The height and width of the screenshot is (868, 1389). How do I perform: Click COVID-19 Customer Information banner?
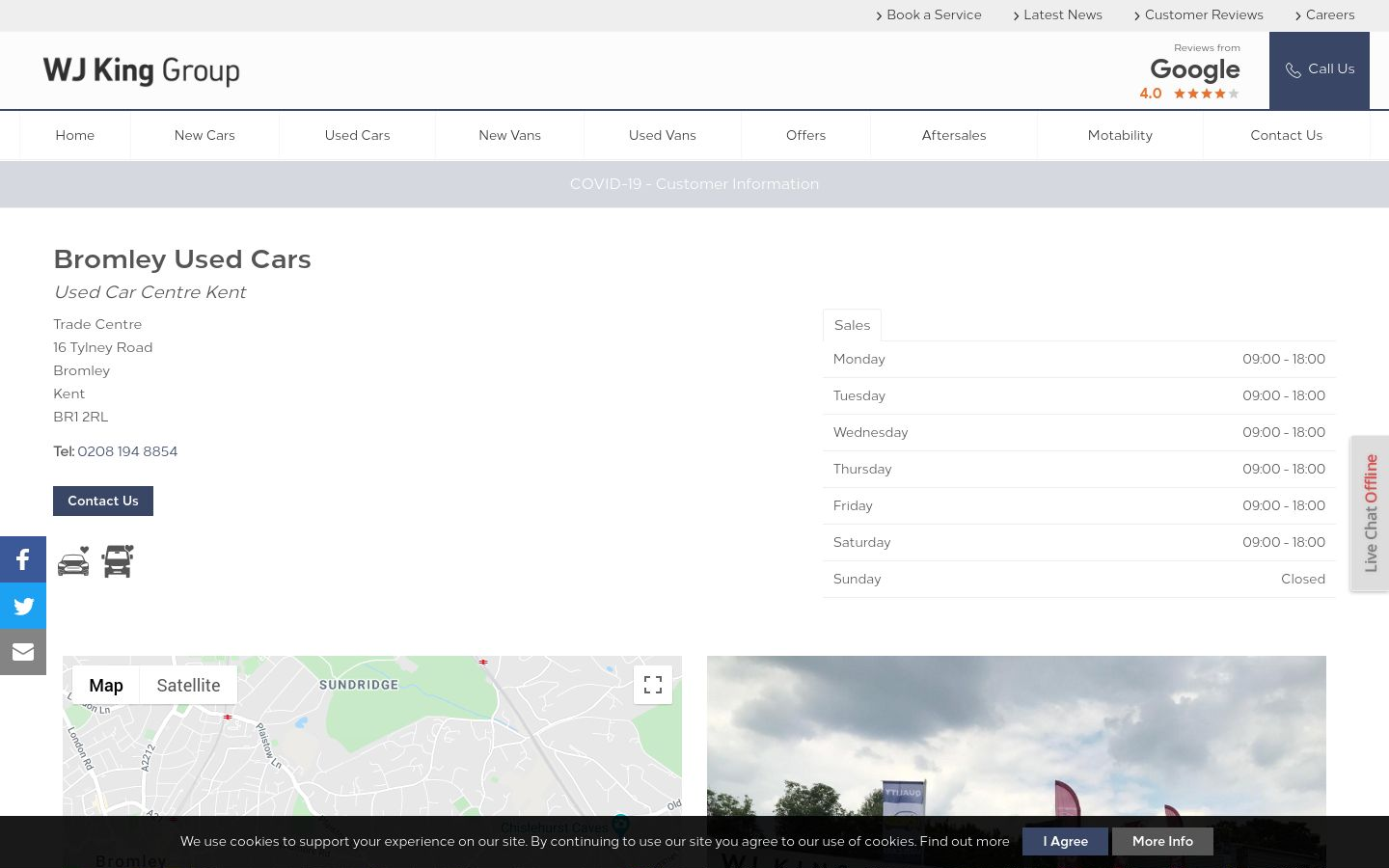point(694,184)
